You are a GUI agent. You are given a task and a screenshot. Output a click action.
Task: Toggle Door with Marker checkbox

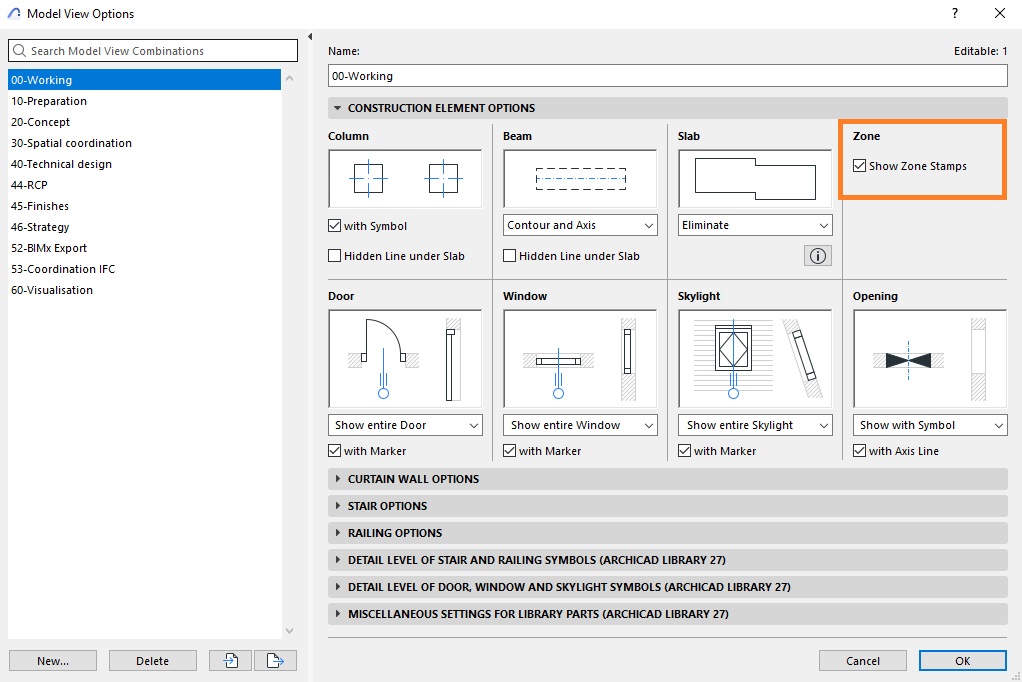pos(334,451)
